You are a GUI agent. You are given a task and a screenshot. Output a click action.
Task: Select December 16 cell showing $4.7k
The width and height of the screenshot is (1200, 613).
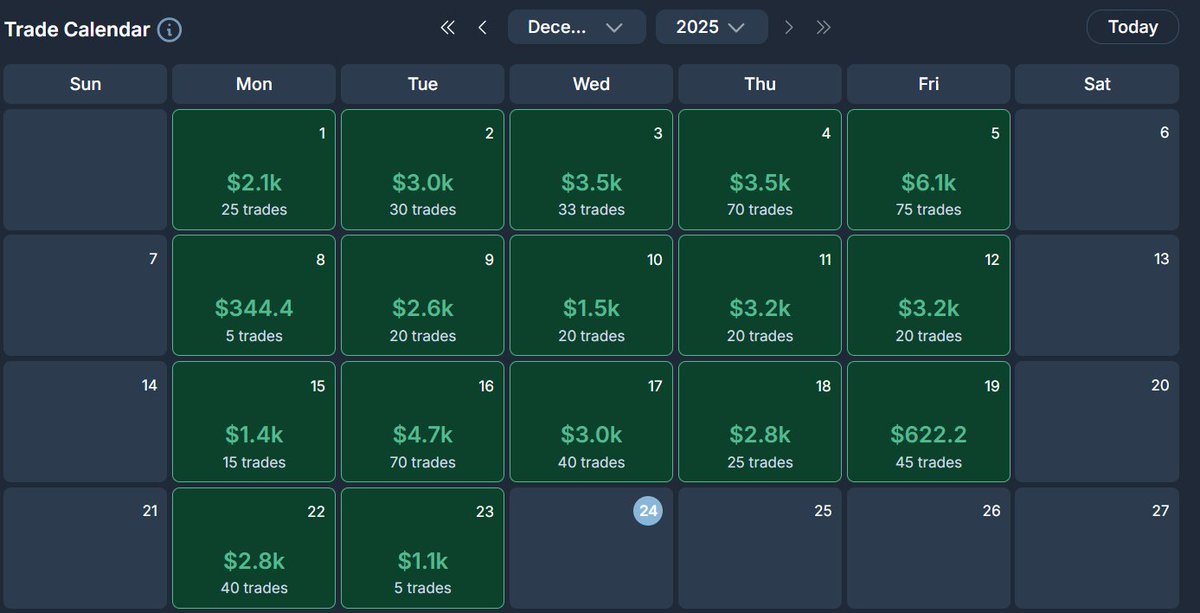coord(423,422)
